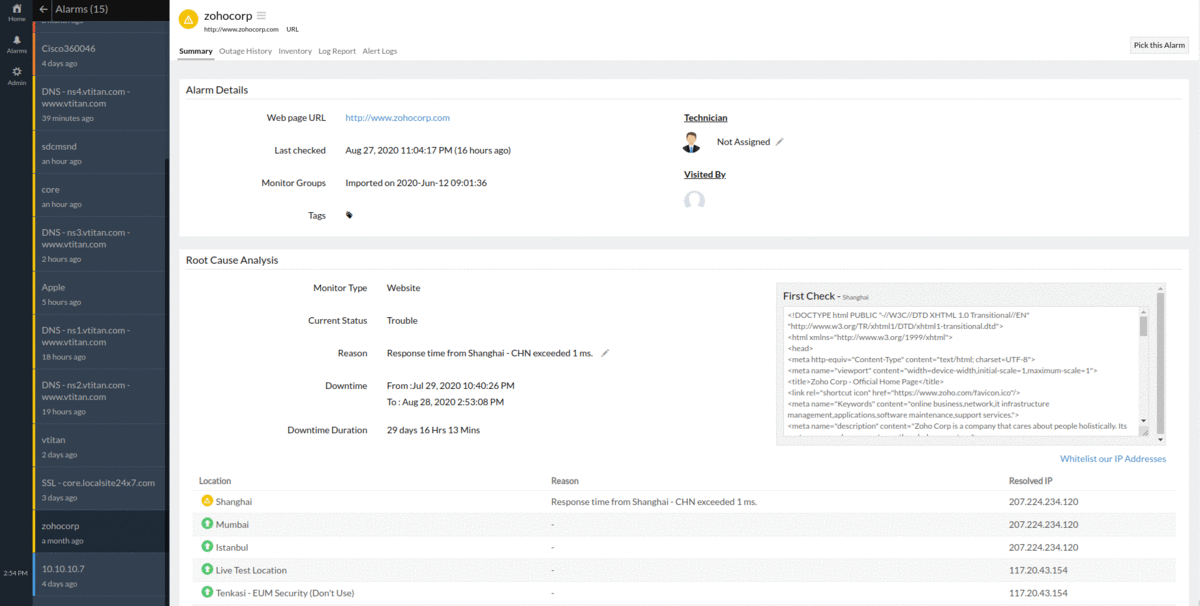Image resolution: width=1200 pixels, height=606 pixels.
Task: Click the Technician avatar icon
Action: [691, 143]
